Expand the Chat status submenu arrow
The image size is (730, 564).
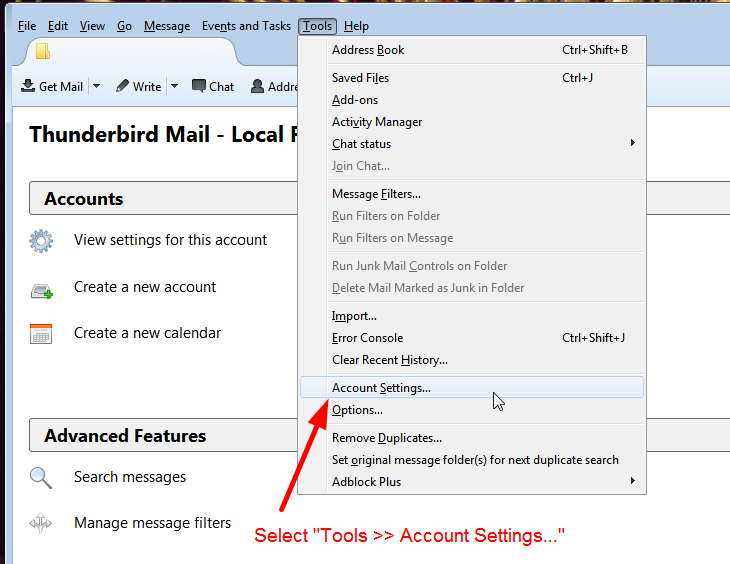(632, 143)
